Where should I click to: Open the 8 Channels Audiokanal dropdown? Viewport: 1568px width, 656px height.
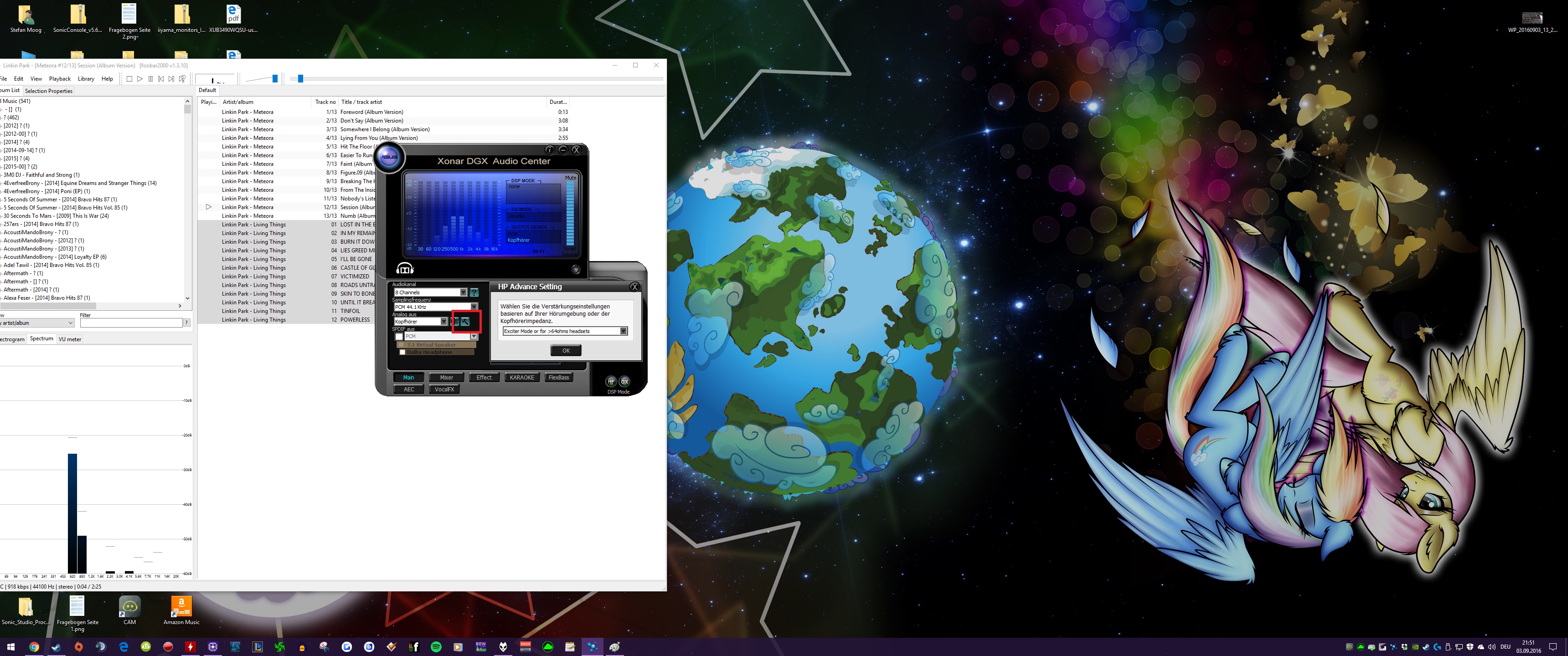[464, 293]
